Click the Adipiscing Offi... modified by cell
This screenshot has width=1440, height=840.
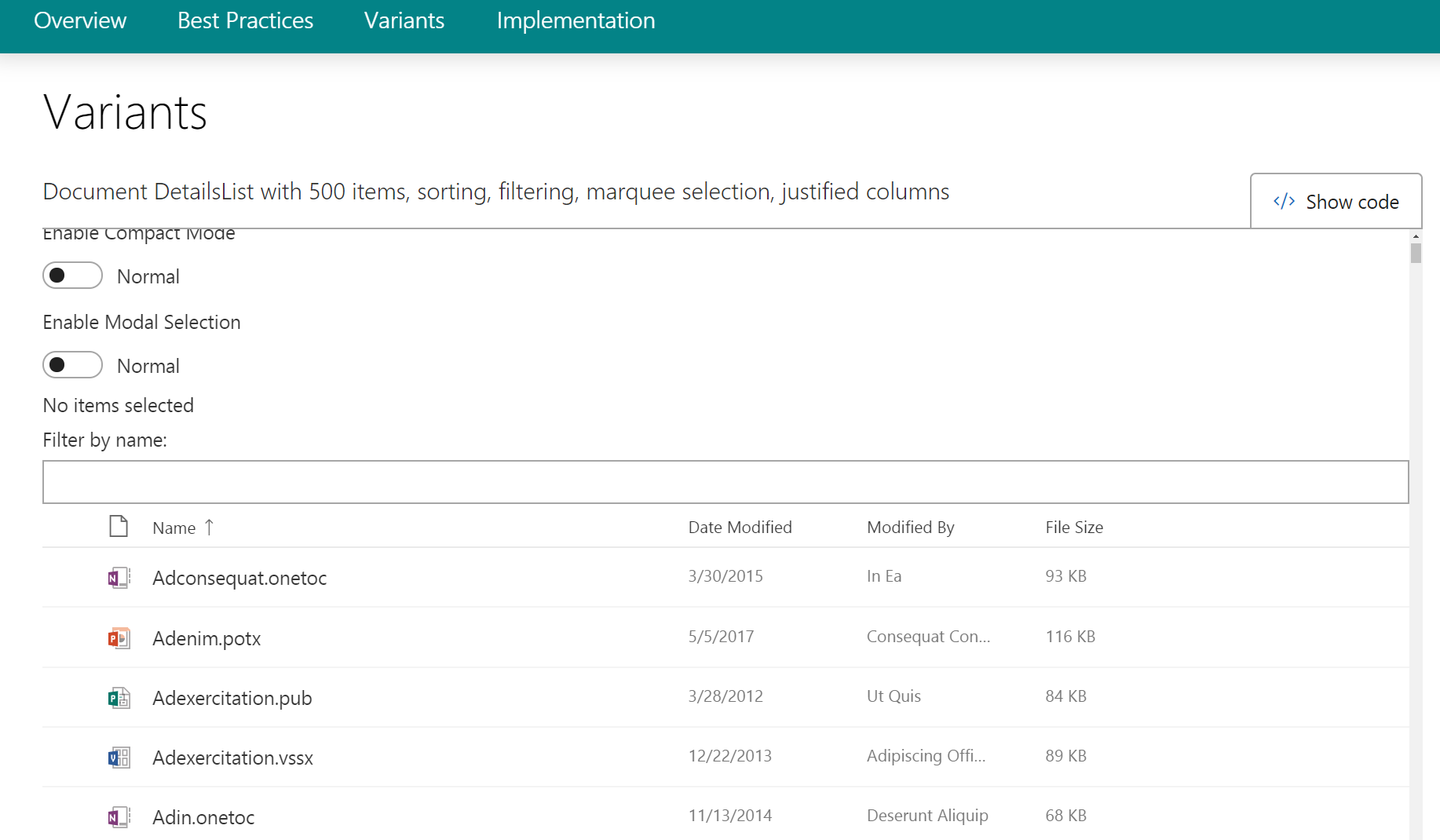[x=926, y=755]
